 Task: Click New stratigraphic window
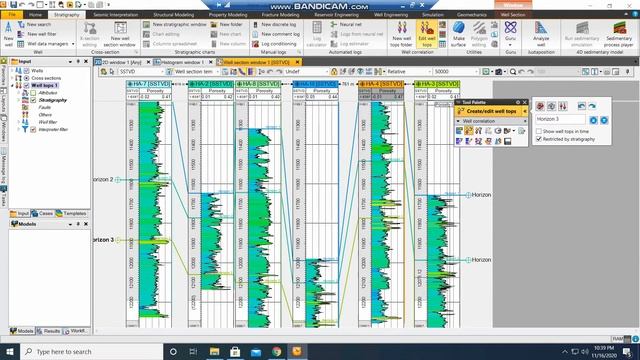tap(175, 24)
